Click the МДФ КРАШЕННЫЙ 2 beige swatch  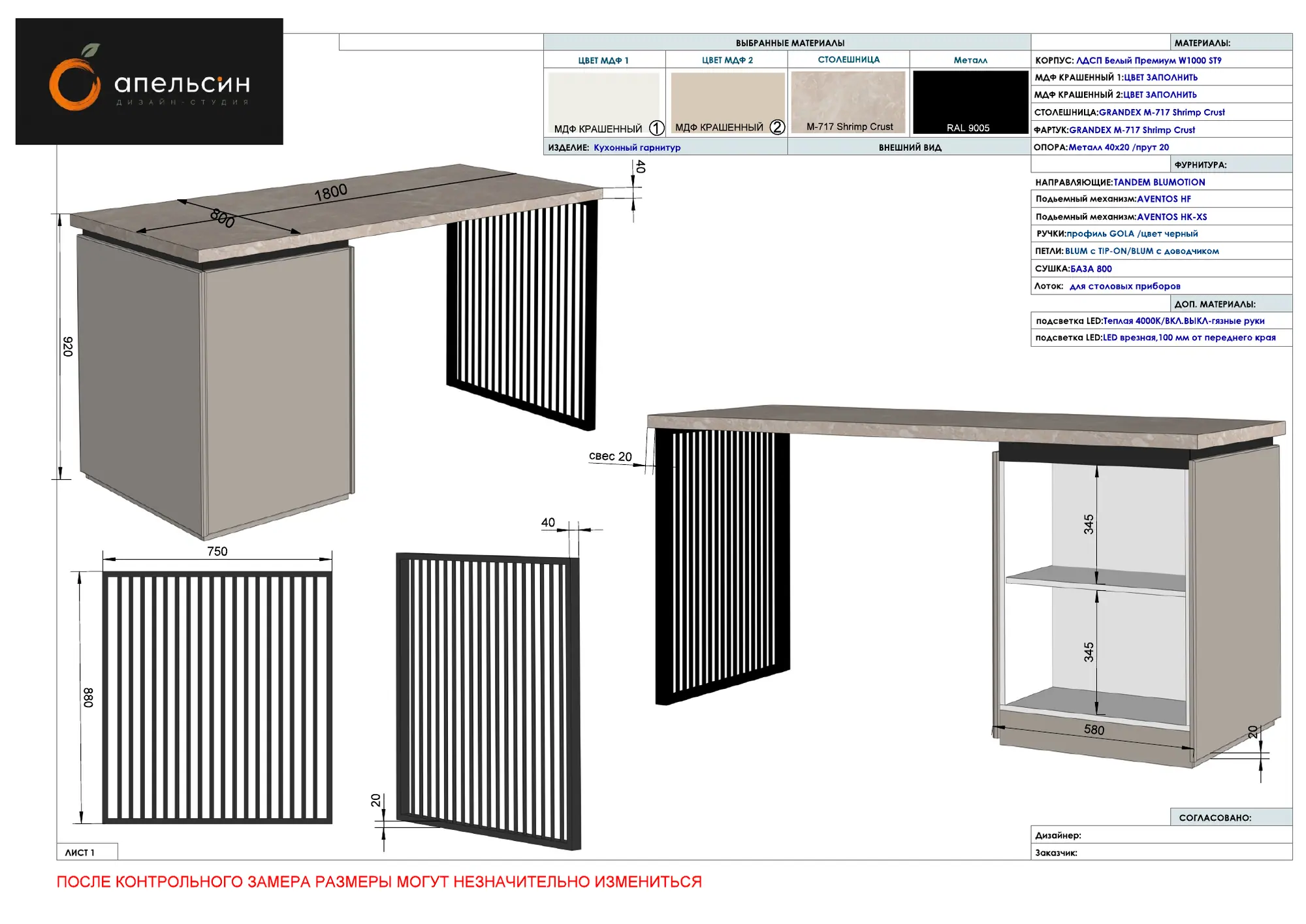727,103
